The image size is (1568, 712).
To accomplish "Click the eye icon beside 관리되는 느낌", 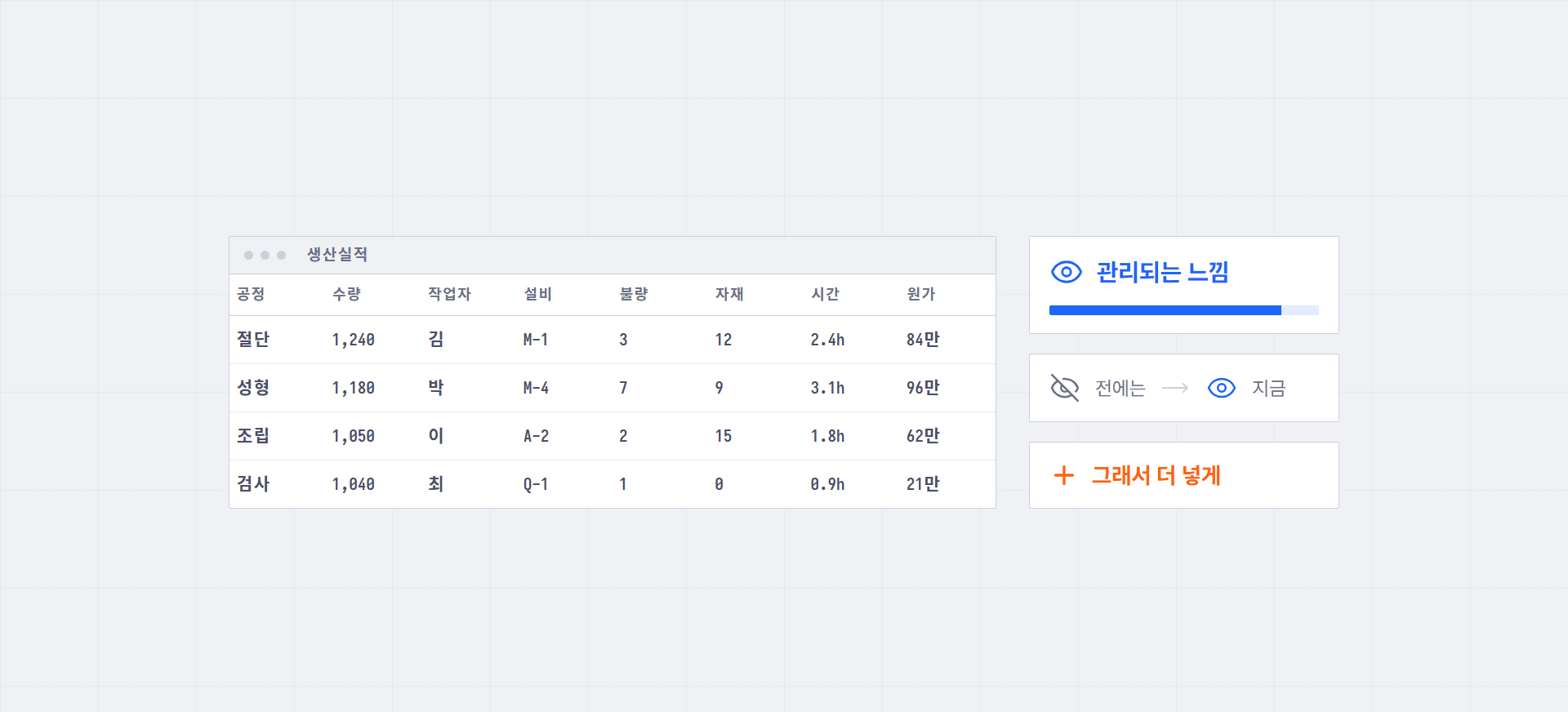I will click(x=1066, y=272).
